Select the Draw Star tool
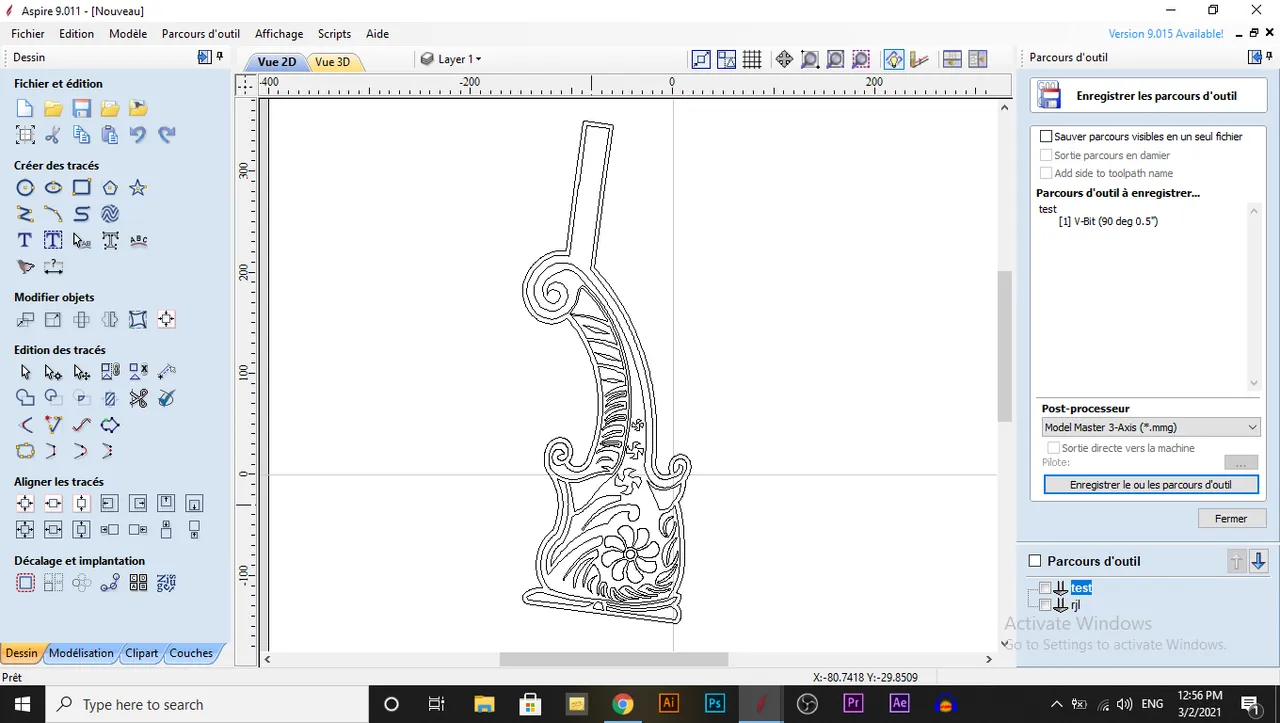 [x=138, y=188]
